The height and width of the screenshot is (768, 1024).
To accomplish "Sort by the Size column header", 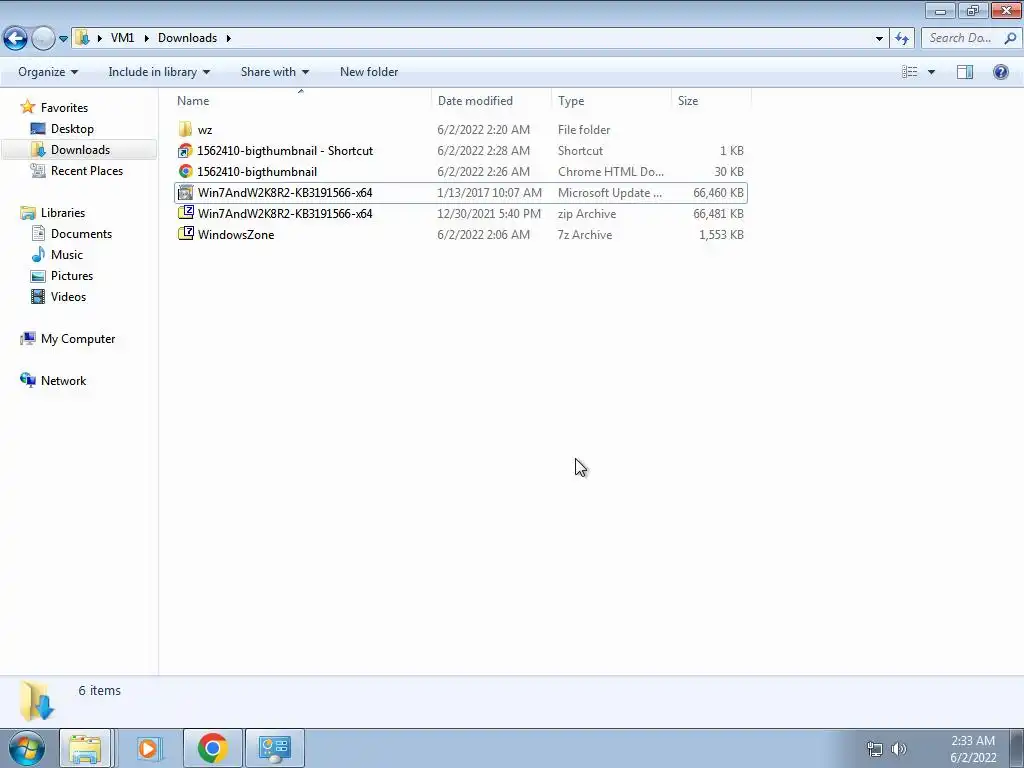I will (x=711, y=101).
